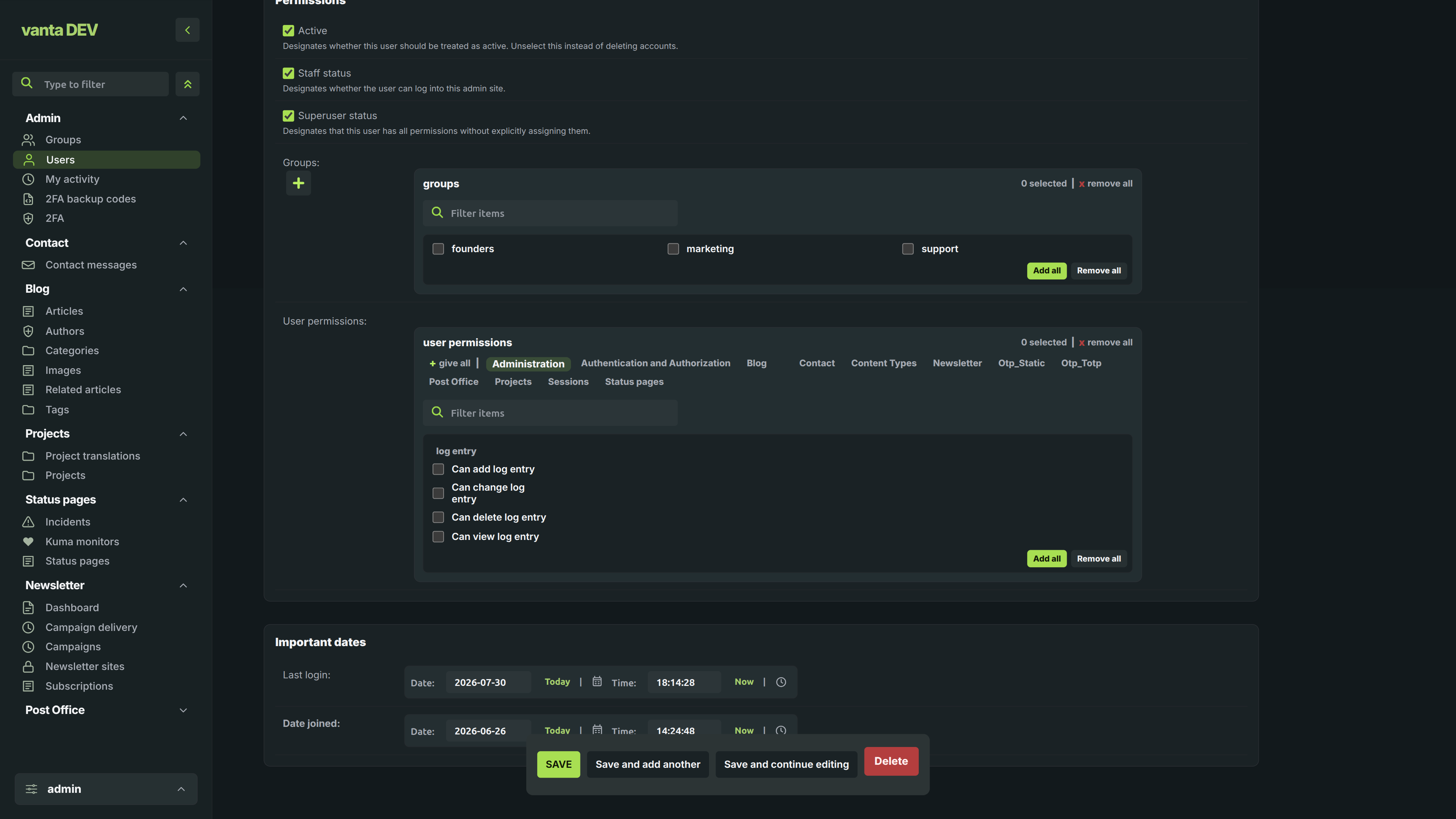Click groups Filter items search field

pyautogui.click(x=550, y=213)
